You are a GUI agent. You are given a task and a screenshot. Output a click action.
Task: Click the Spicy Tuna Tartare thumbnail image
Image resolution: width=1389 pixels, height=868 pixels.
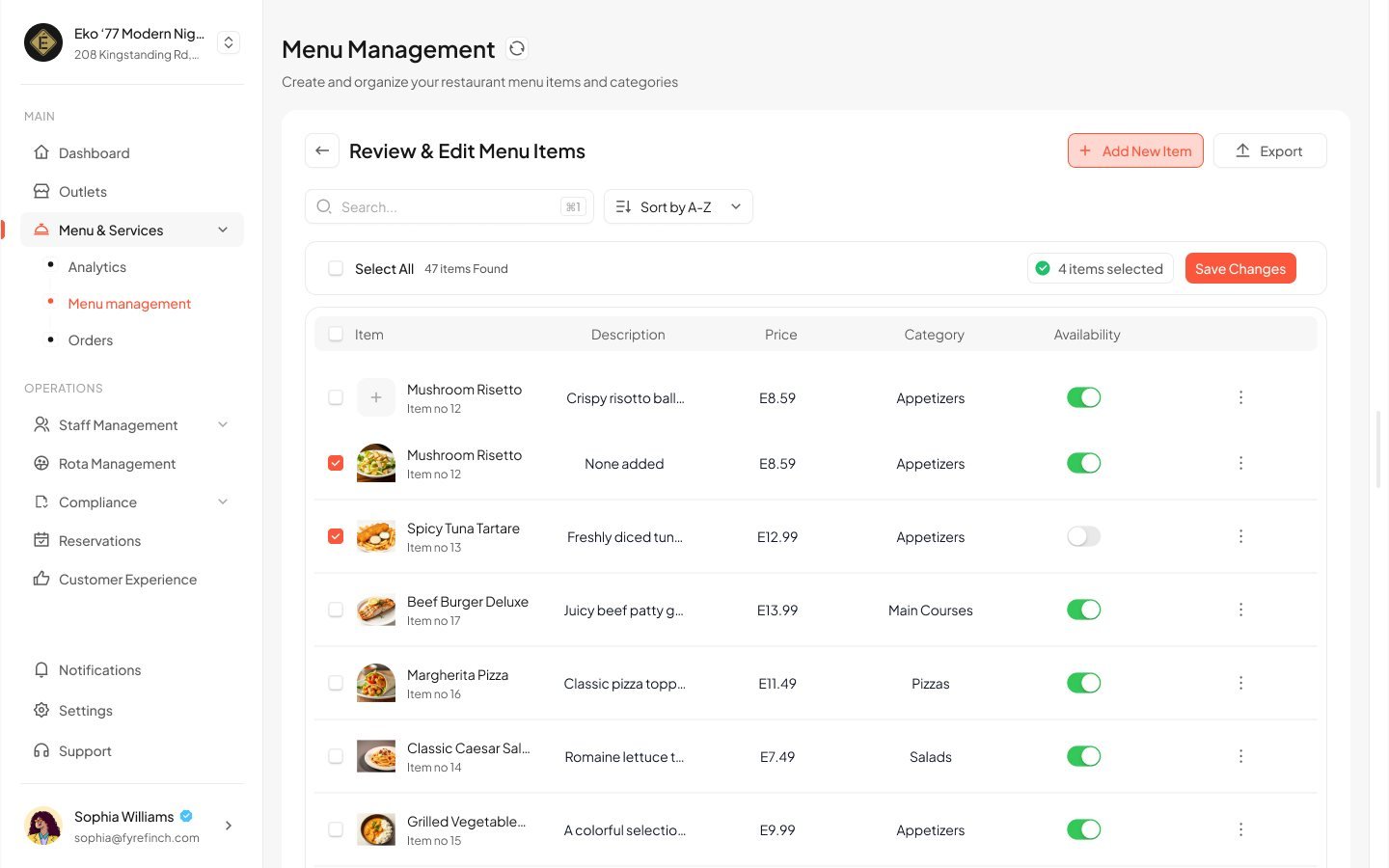click(376, 536)
